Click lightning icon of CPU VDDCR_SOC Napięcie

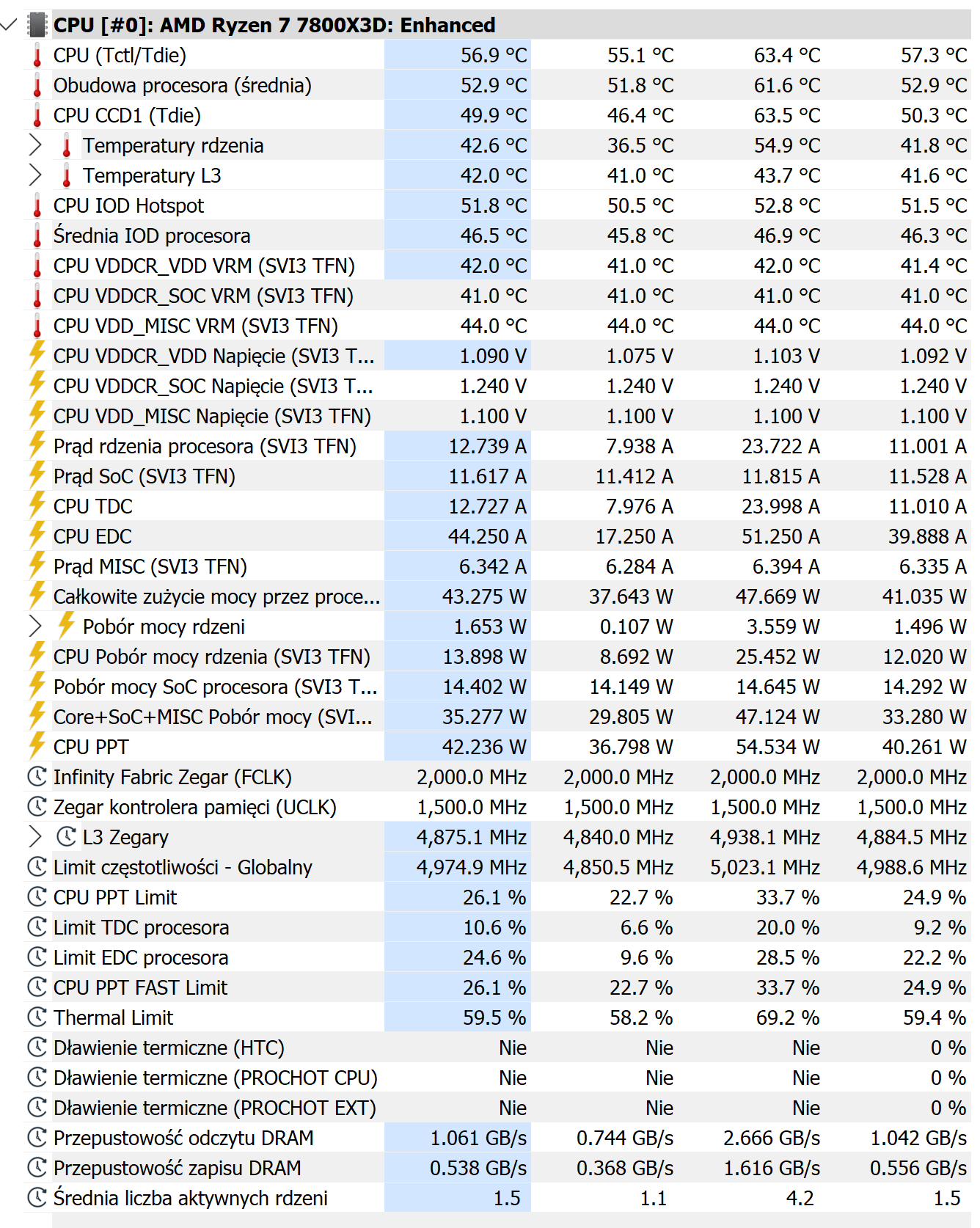point(37,384)
